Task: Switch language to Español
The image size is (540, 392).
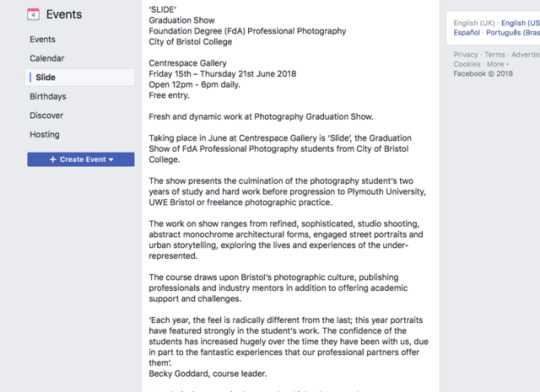Action: pos(467,33)
